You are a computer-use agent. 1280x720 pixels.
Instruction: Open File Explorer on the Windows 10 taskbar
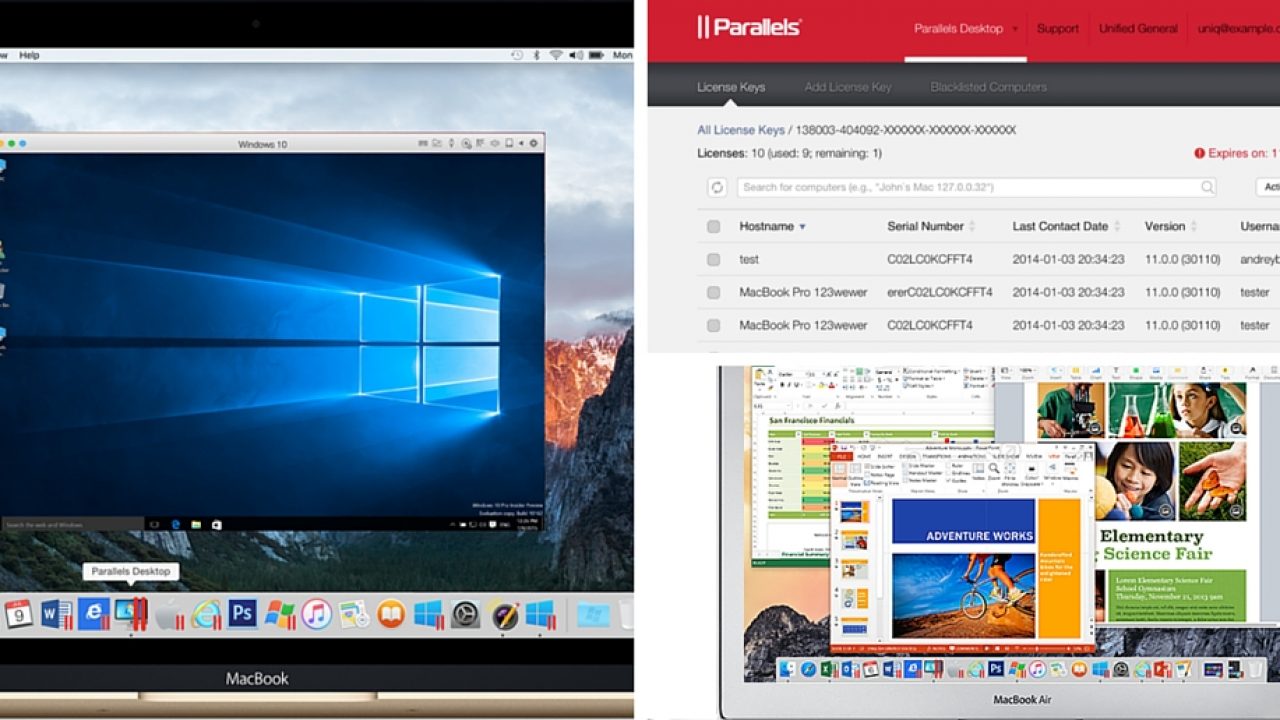coord(196,524)
